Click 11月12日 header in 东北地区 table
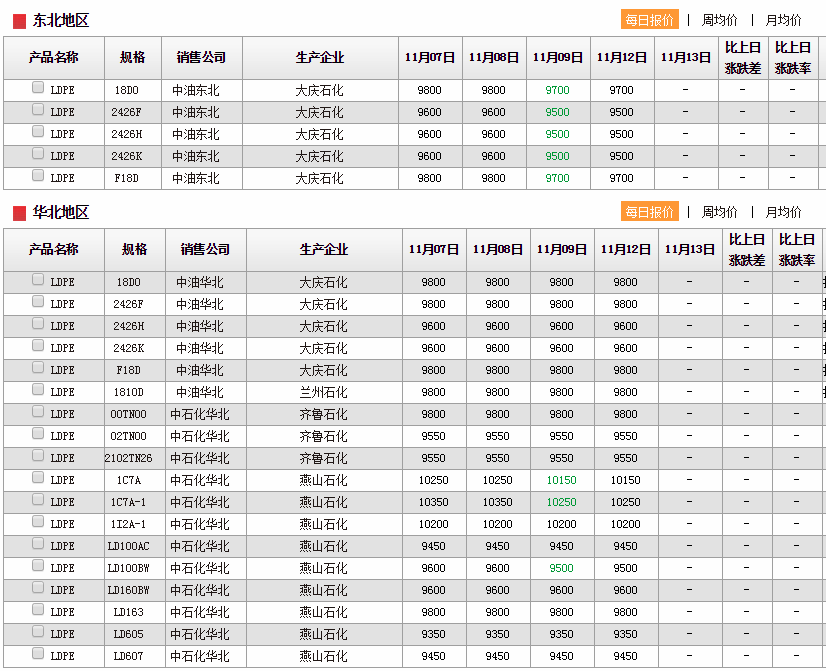 tap(622, 57)
